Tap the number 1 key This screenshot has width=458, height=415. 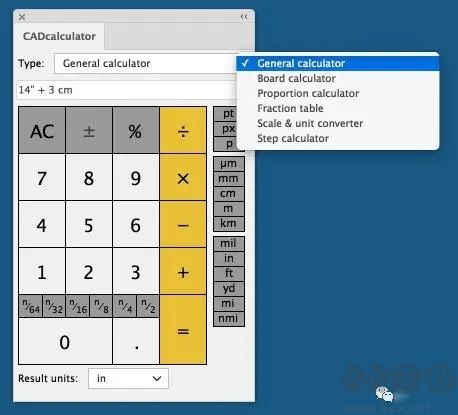(x=42, y=271)
